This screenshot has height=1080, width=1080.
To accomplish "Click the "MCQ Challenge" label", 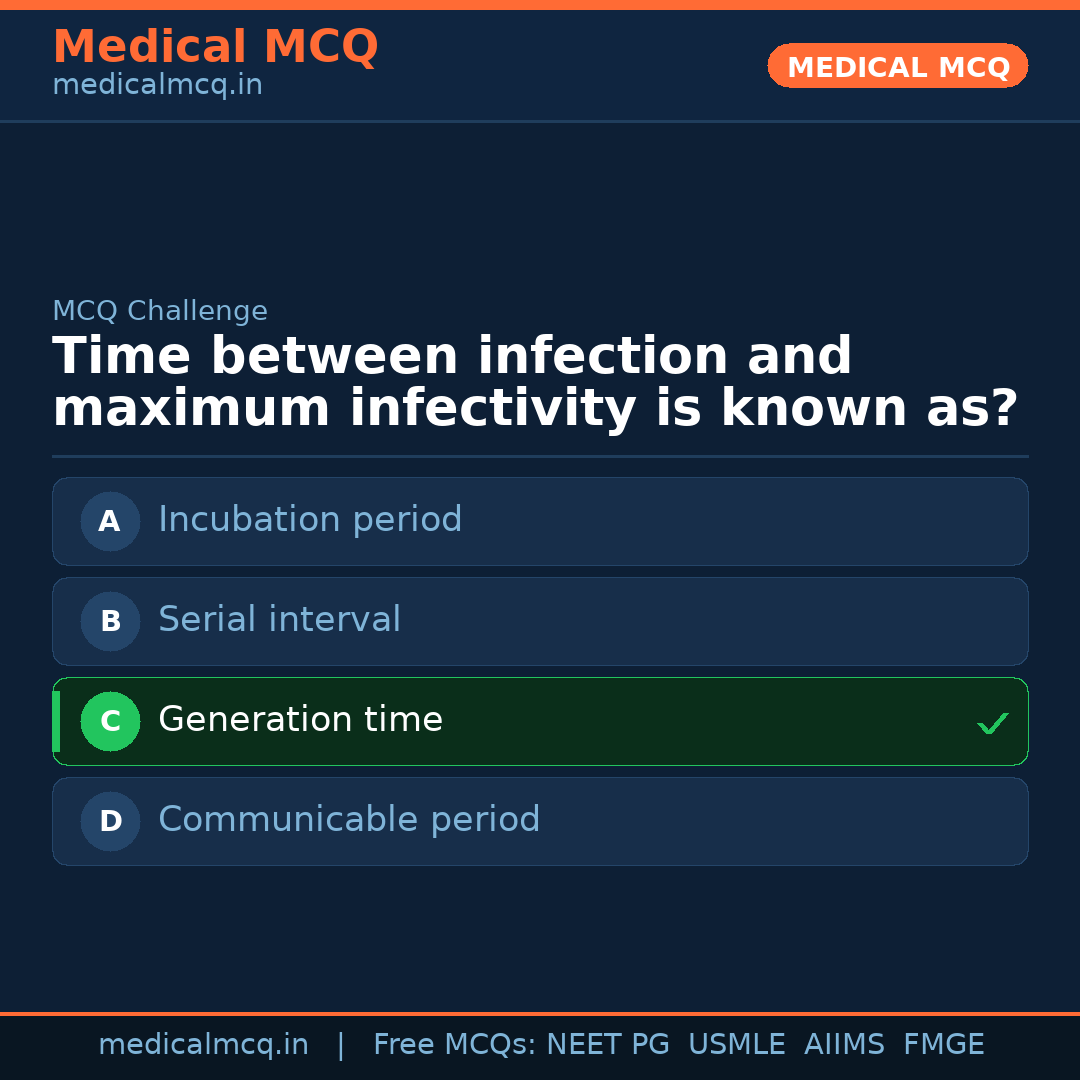I will coord(160,312).
